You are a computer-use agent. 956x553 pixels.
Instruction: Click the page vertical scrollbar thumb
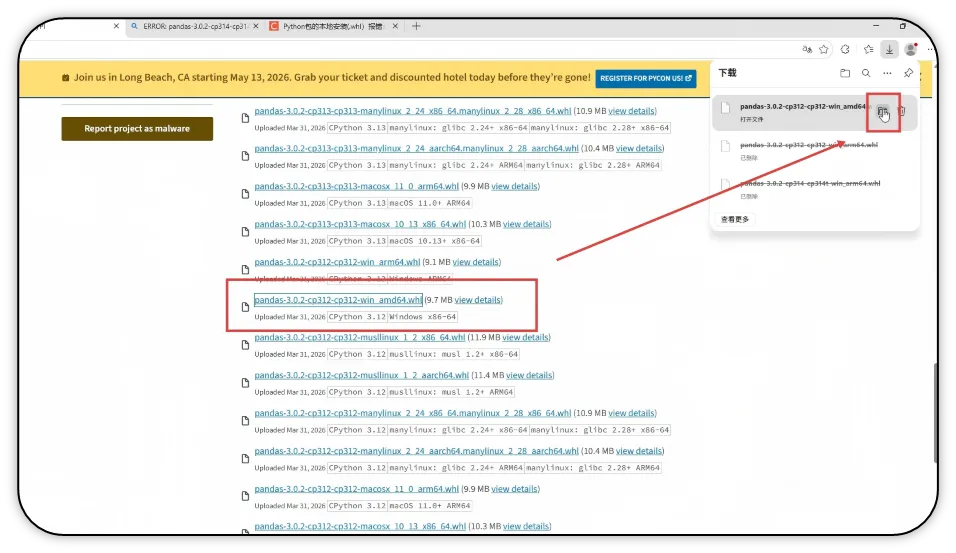pos(935,413)
